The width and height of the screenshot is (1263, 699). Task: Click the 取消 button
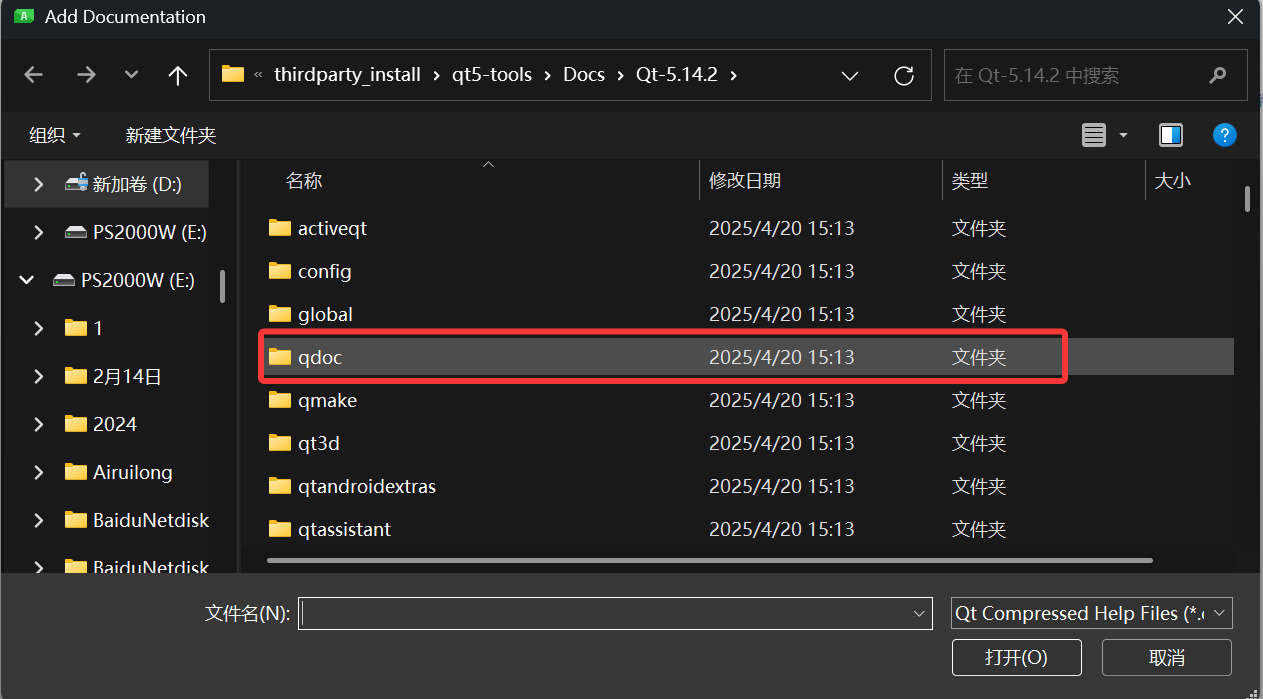tap(1167, 657)
